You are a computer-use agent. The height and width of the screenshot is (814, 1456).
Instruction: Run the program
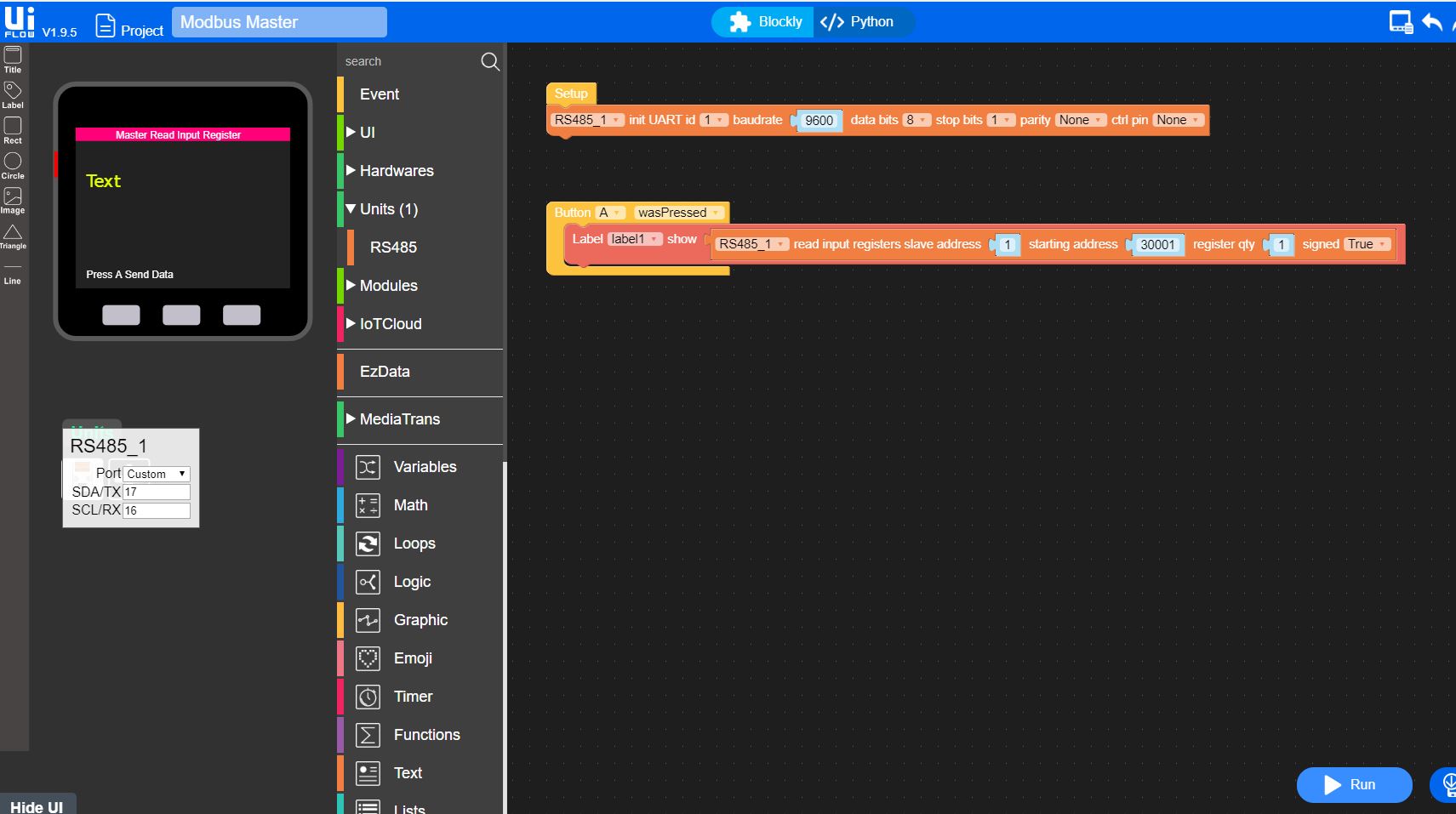coord(1353,784)
